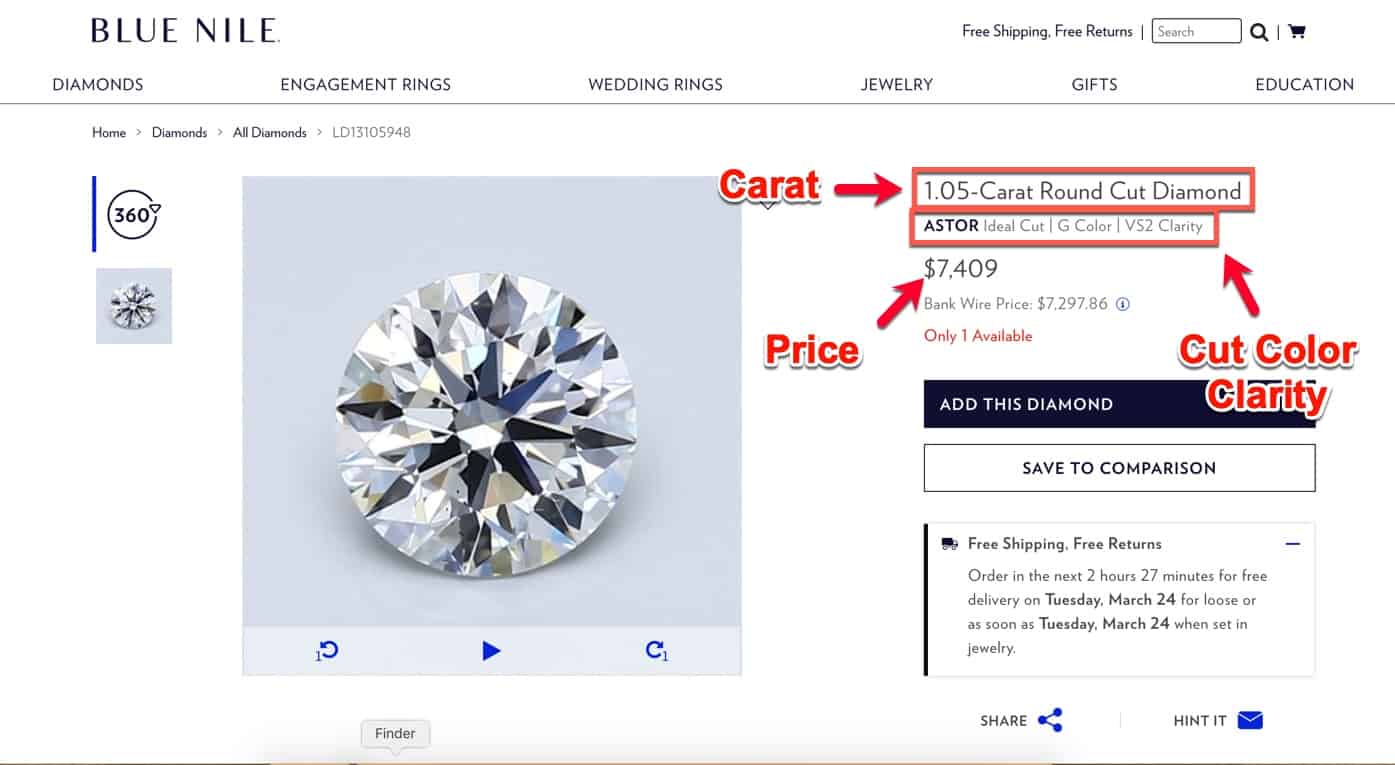Open the JEWELRY menu
Screen dimensions: 1395x765
click(896, 85)
